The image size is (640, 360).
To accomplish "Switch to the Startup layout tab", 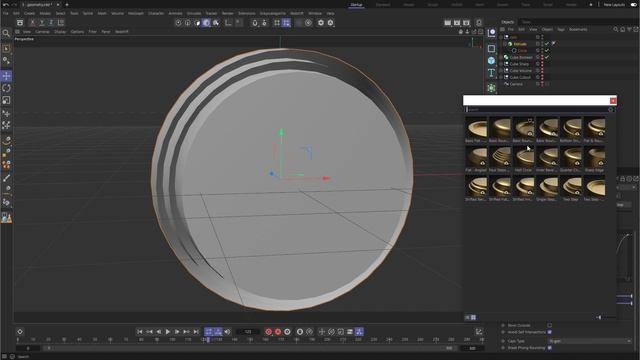I will coord(356,4).
